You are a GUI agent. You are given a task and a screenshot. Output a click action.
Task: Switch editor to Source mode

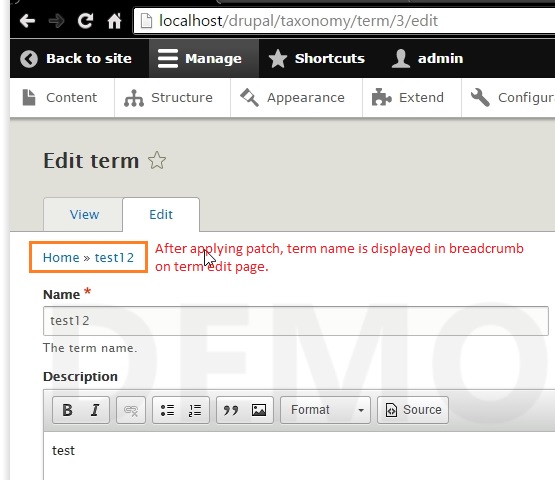[413, 410]
